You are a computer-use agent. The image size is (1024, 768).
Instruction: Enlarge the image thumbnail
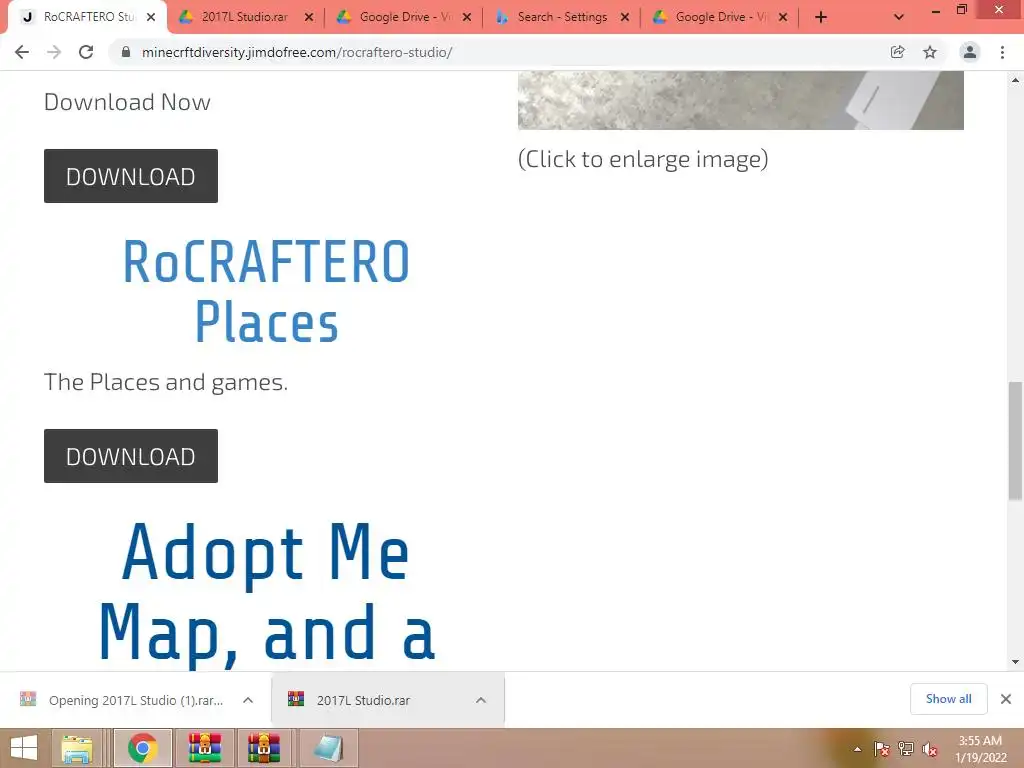741,100
